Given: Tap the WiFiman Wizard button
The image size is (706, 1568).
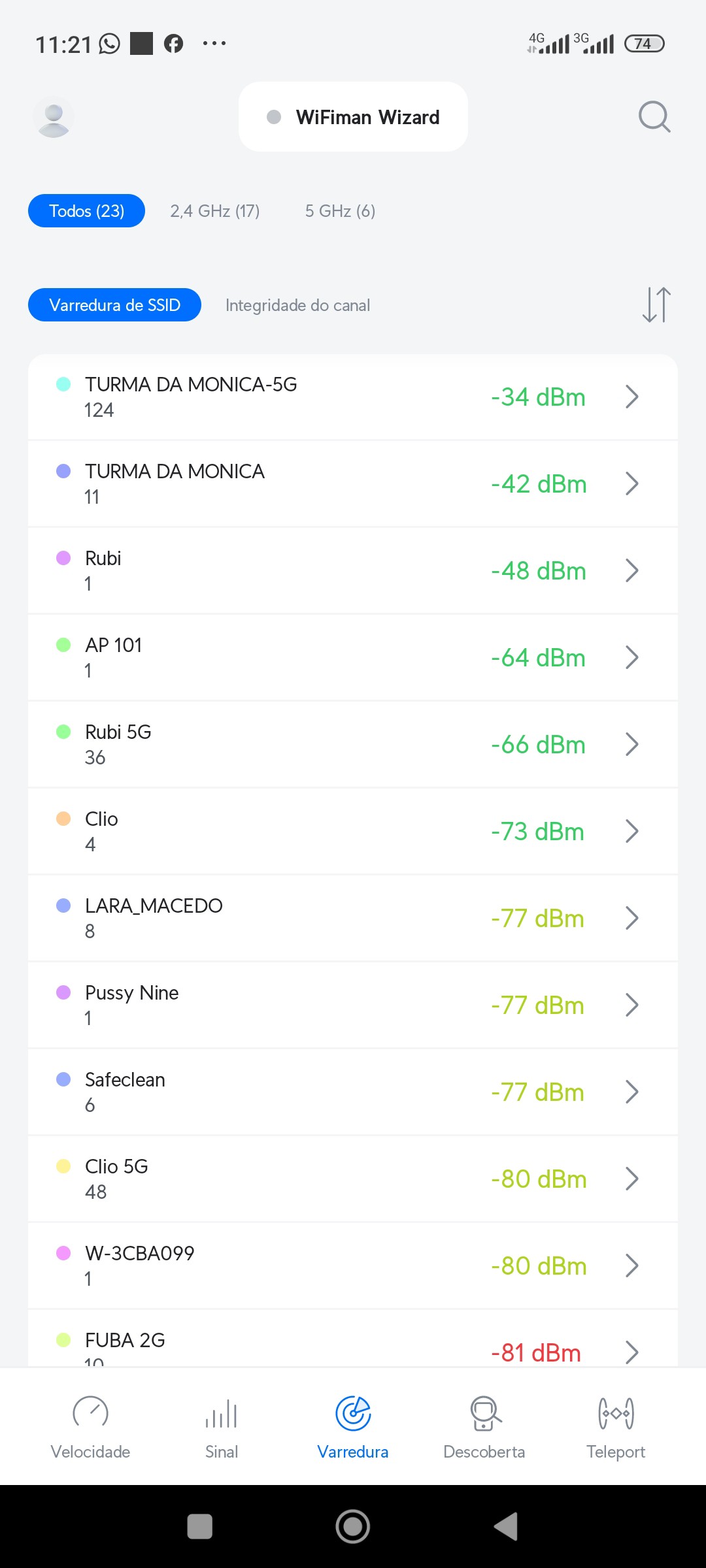Looking at the screenshot, I should tap(353, 117).
